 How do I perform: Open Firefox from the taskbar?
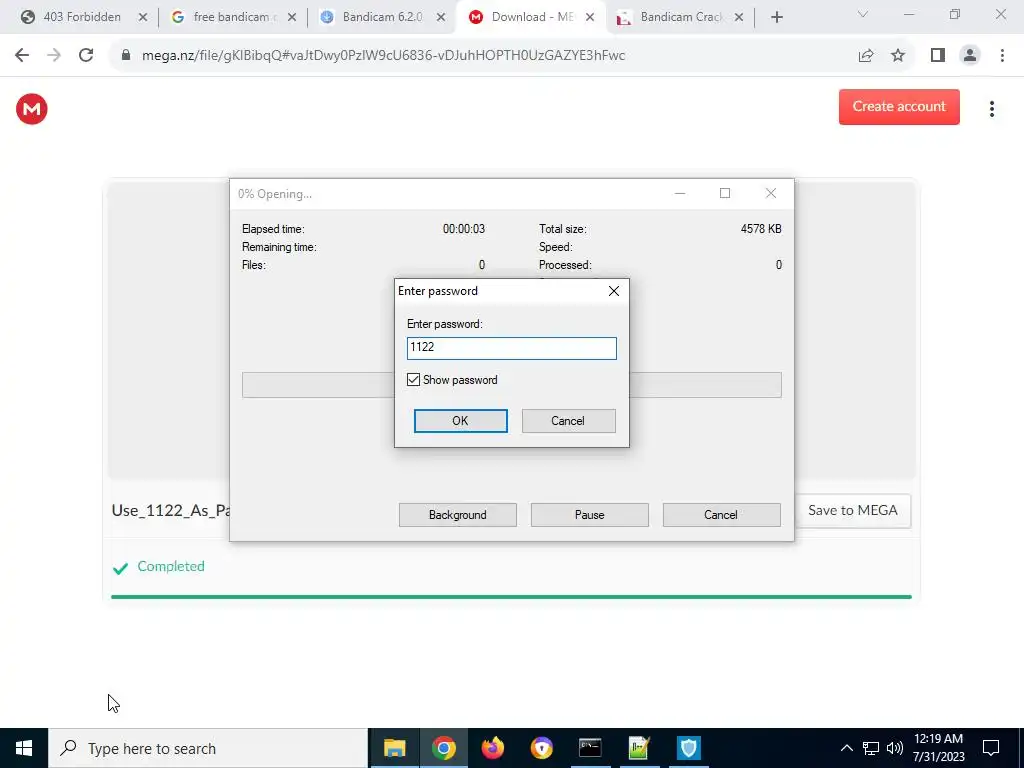pos(492,748)
